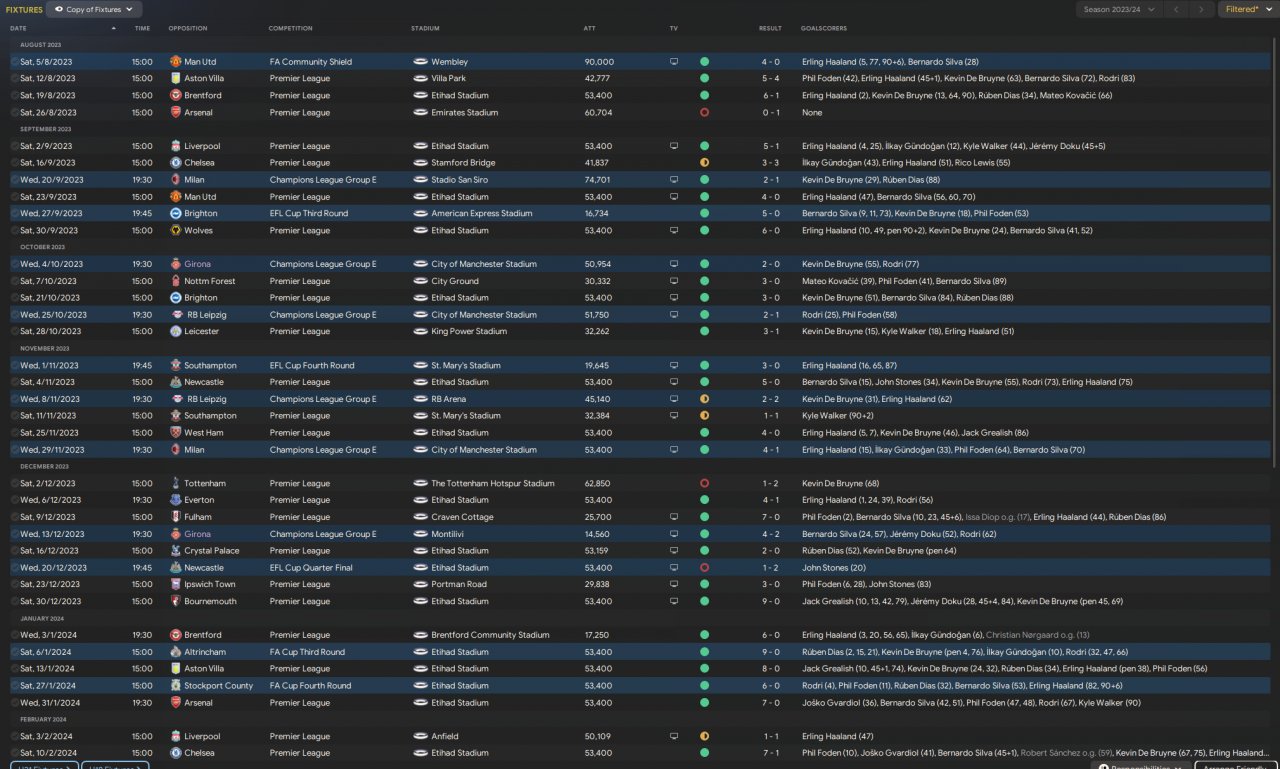Click the TV icon in the Fulham row
This screenshot has width=1280, height=769.
[674, 517]
